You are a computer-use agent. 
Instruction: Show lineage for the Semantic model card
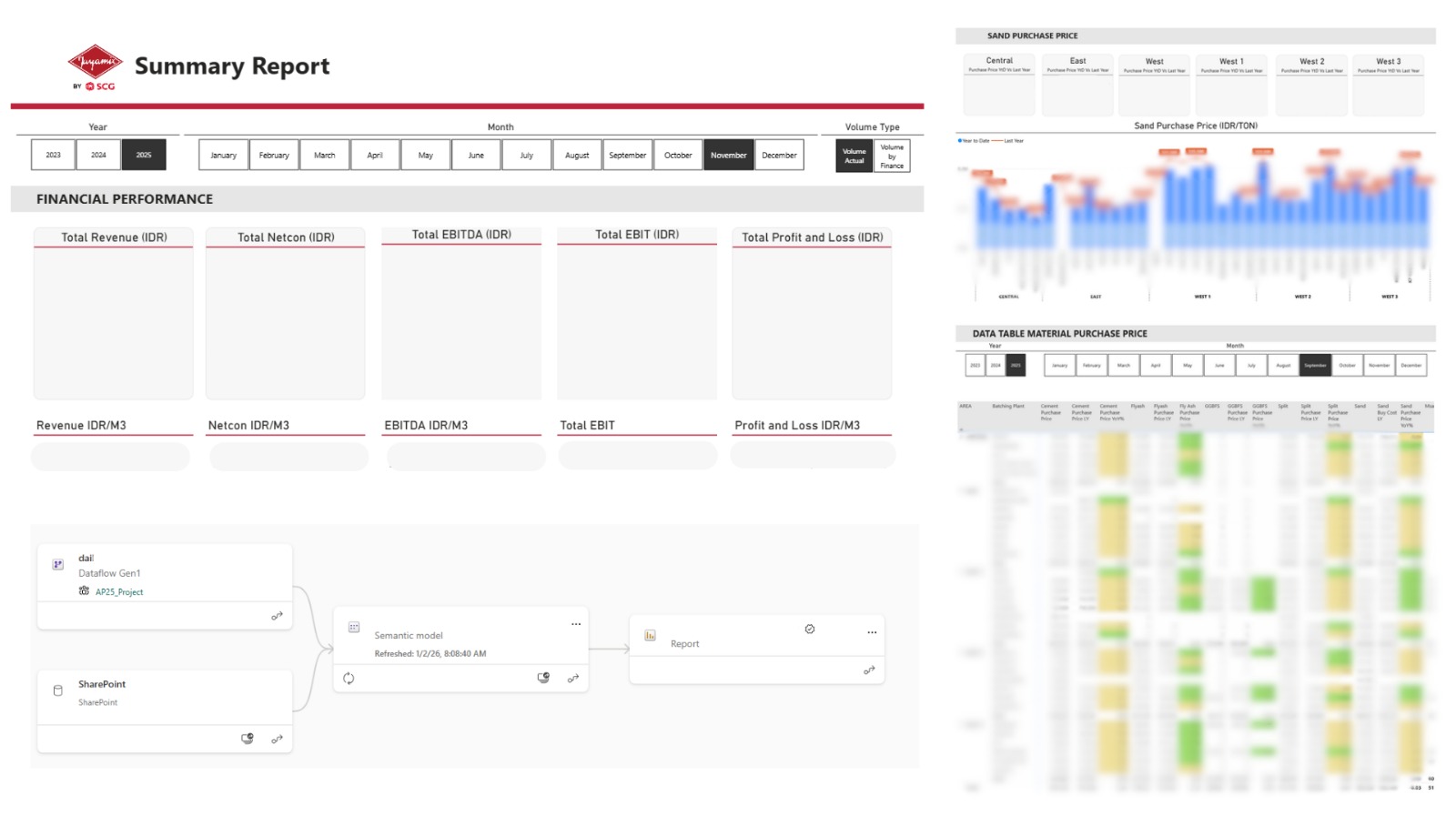573,679
